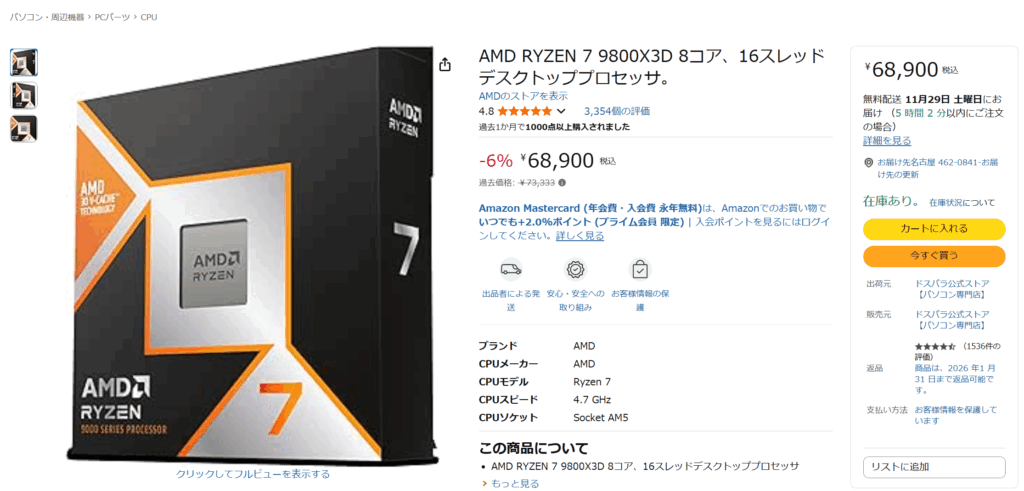The height and width of the screenshot is (491, 1024).
Task: Click the 今すぐ買う button
Action: (x=934, y=256)
